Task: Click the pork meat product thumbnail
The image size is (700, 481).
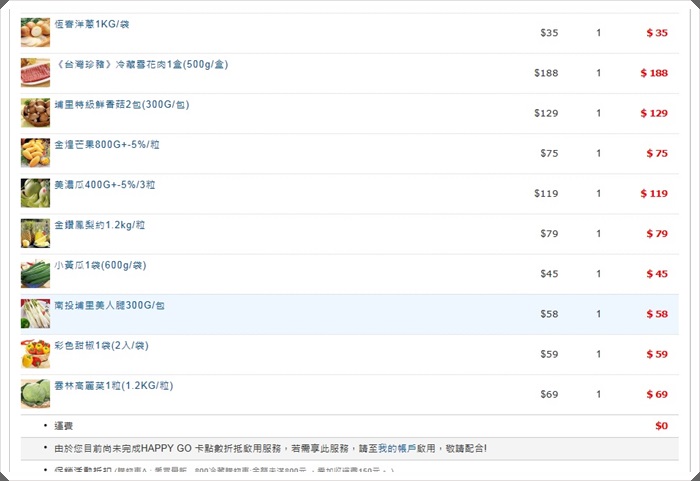Action: click(35, 73)
